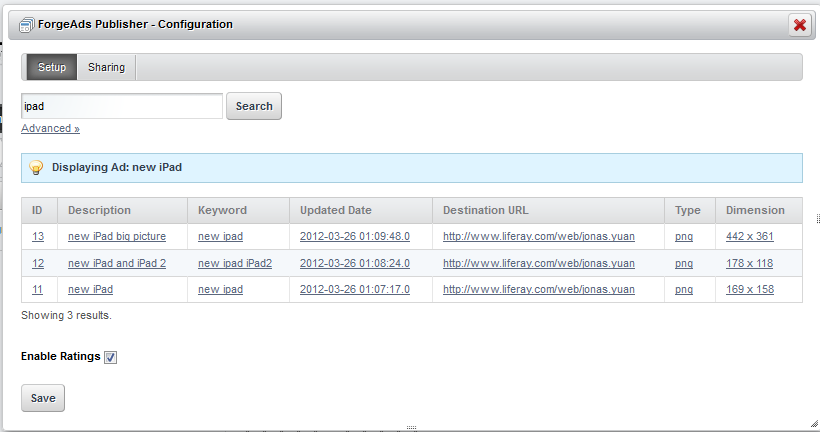Open ad ID 11 link
Viewport: 820px width, 432px height.
tap(37, 290)
